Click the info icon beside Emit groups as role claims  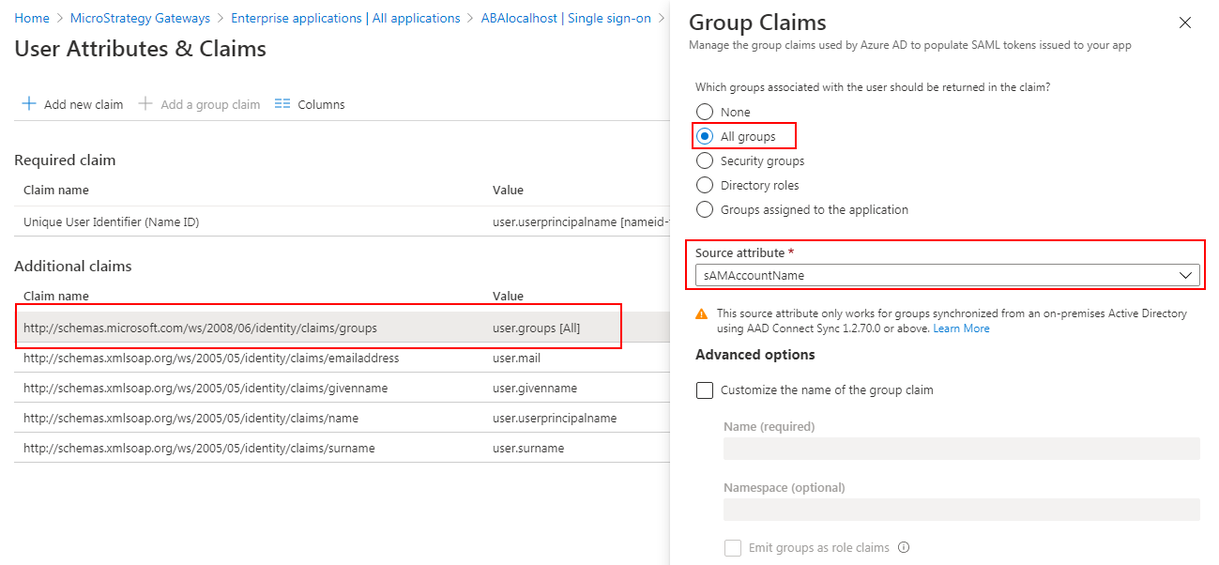coord(904,548)
